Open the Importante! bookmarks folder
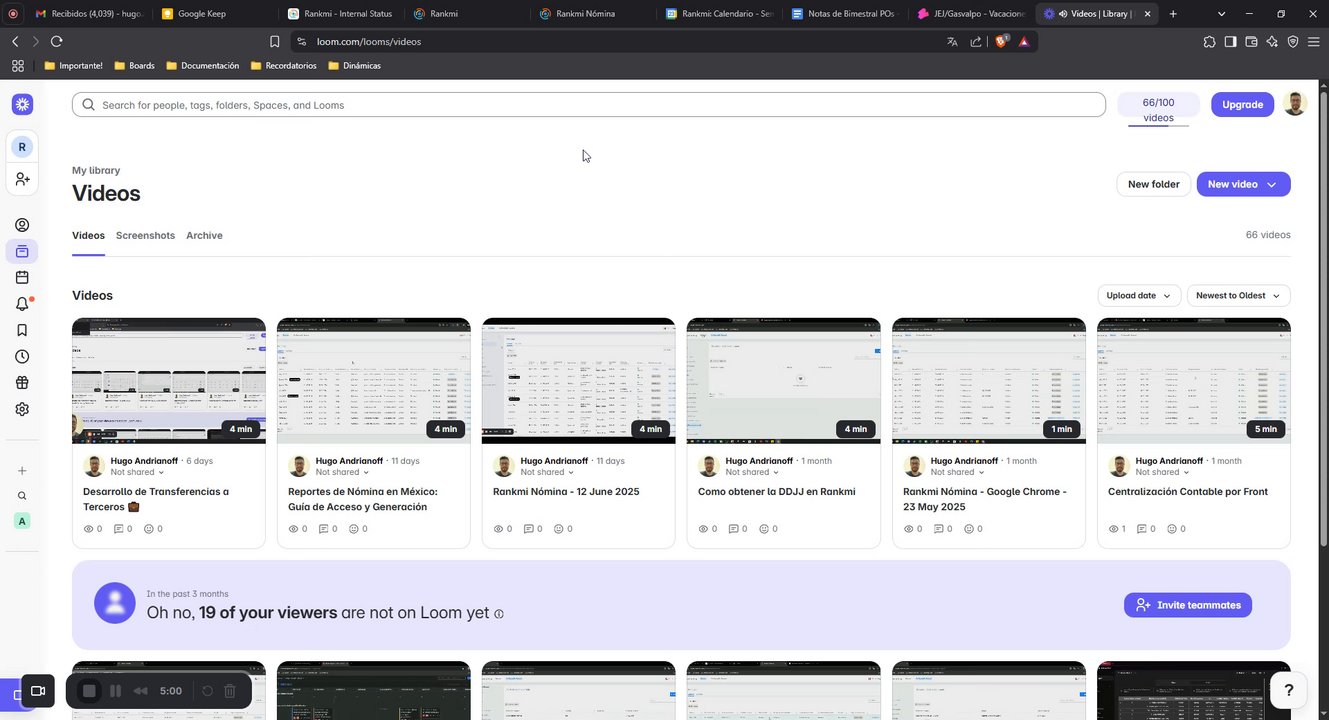This screenshot has height=720, width=1329. point(74,65)
